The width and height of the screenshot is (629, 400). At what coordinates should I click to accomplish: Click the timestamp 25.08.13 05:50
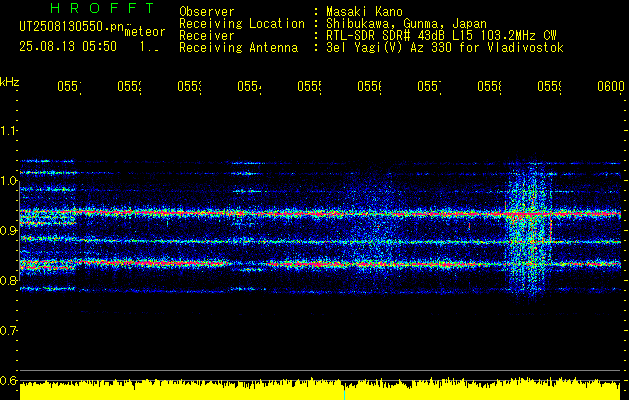coord(68,47)
